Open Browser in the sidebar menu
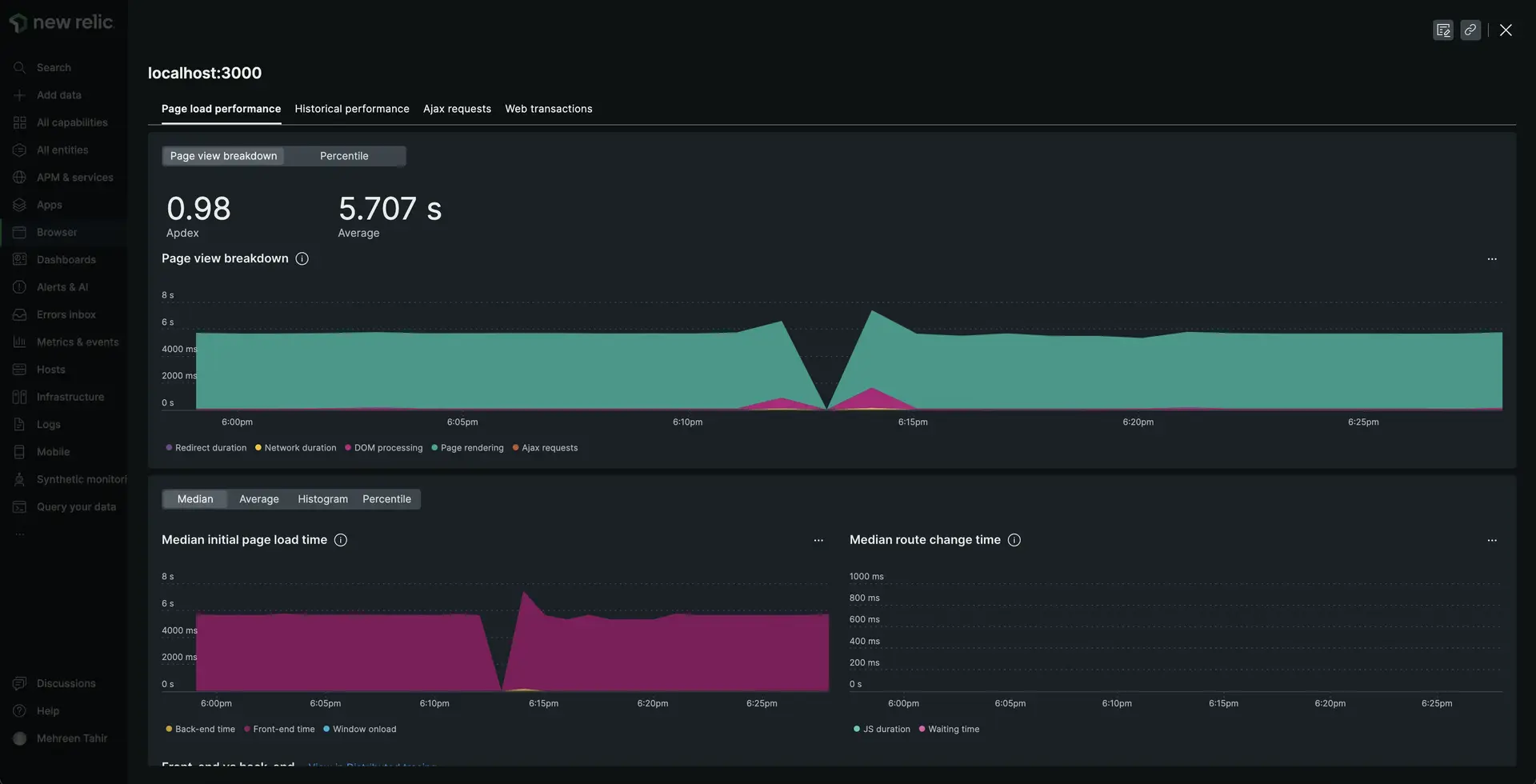Screen dimensions: 1536x784 [57, 232]
